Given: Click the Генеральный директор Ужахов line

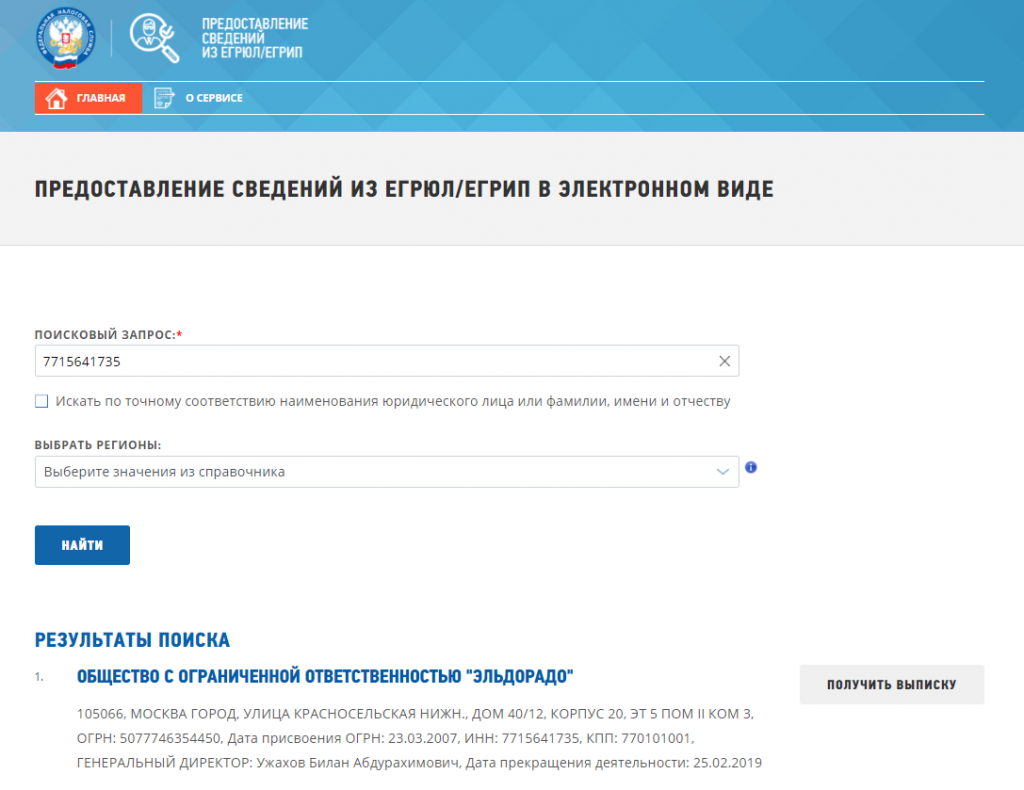Looking at the screenshot, I should [419, 763].
